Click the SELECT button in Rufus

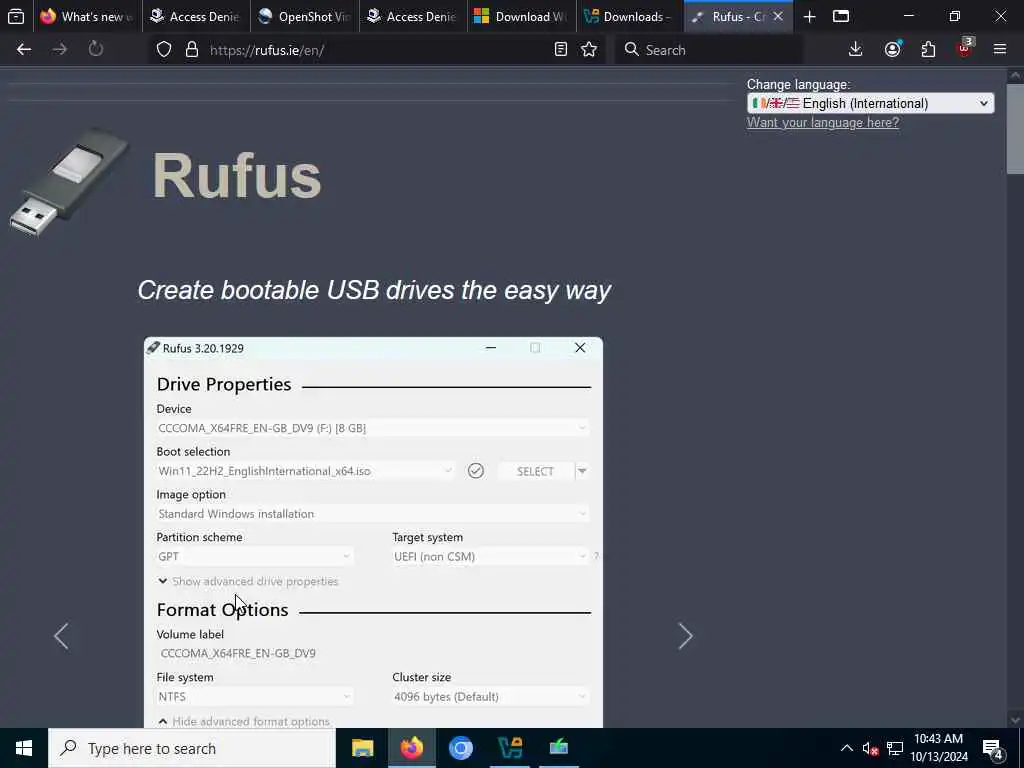tap(536, 471)
